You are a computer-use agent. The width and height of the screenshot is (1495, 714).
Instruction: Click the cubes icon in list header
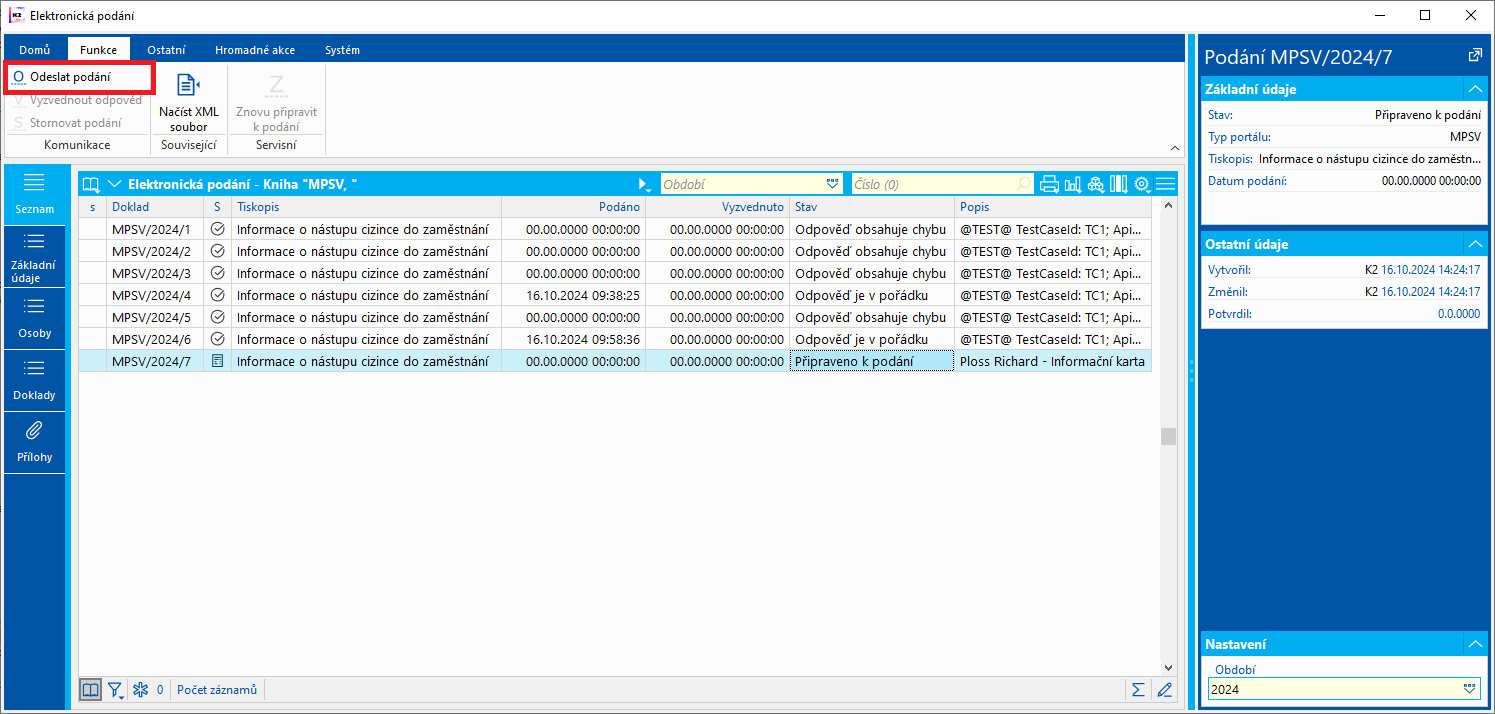pyautogui.click(x=1096, y=184)
